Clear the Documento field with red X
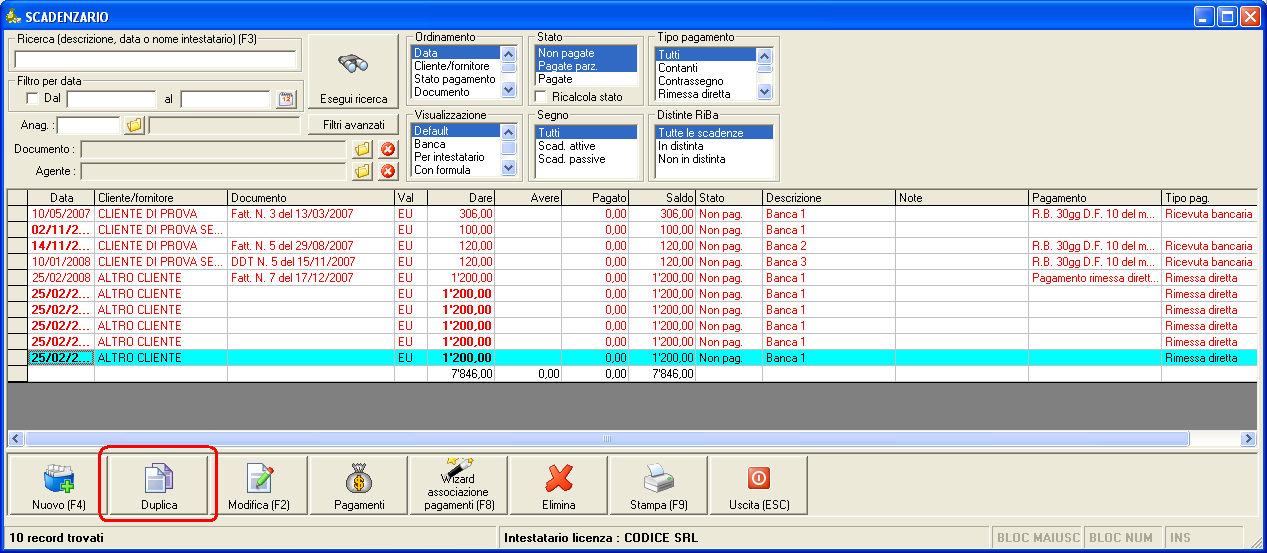Viewport: 1267px width, 553px height. pos(388,149)
